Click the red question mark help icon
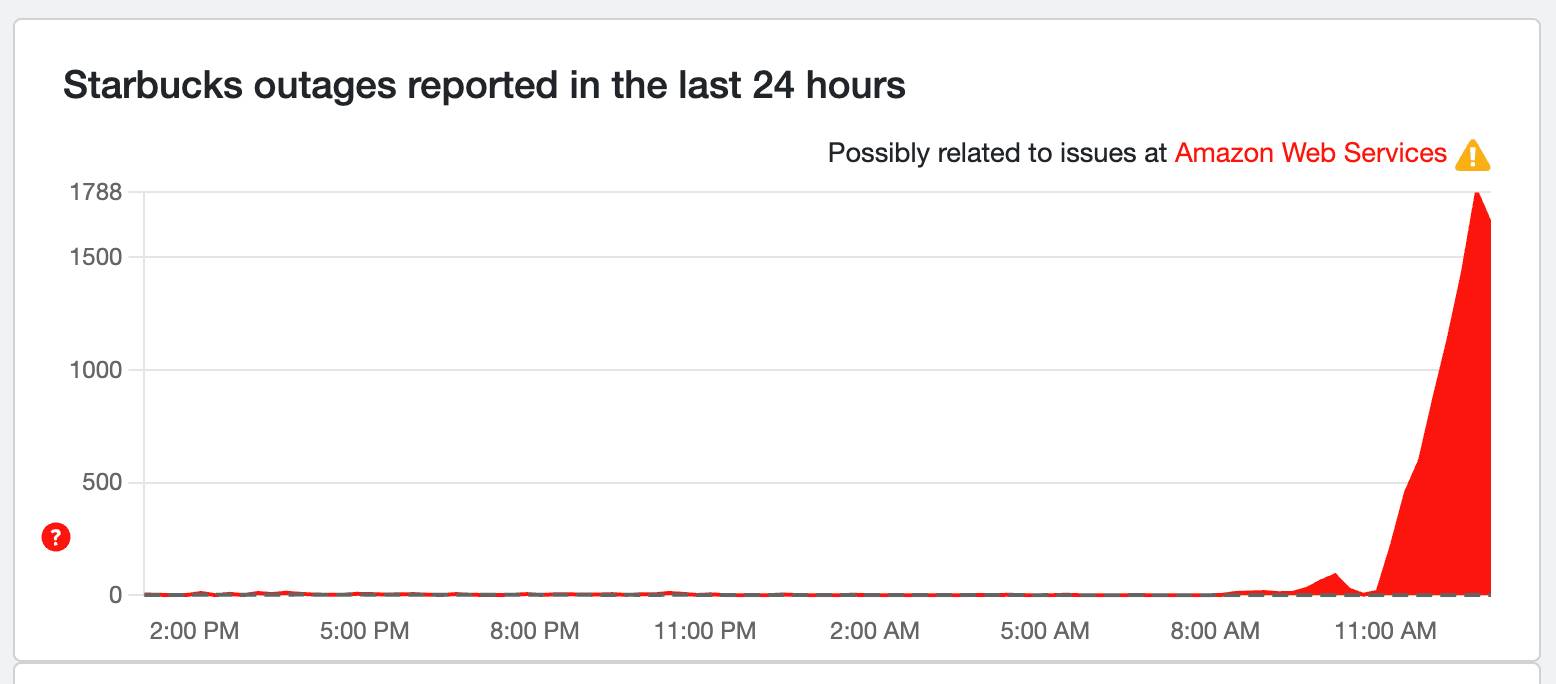This screenshot has height=684, width=1556. pyautogui.click(x=56, y=538)
